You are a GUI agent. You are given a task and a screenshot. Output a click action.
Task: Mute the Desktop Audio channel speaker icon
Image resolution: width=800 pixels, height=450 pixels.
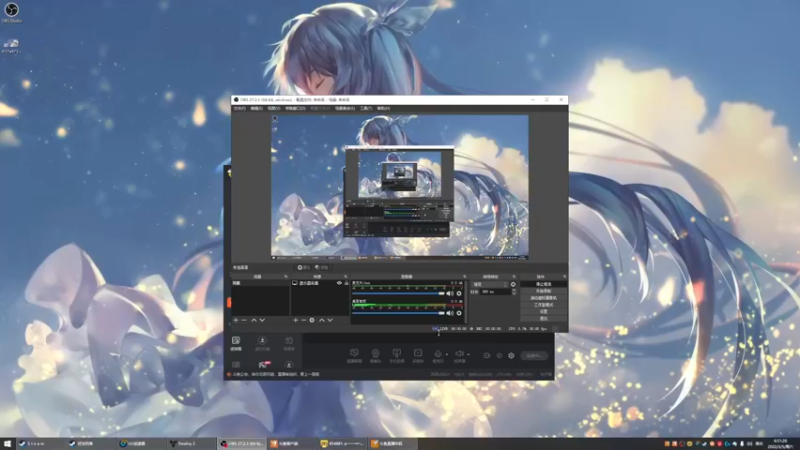[x=450, y=313]
